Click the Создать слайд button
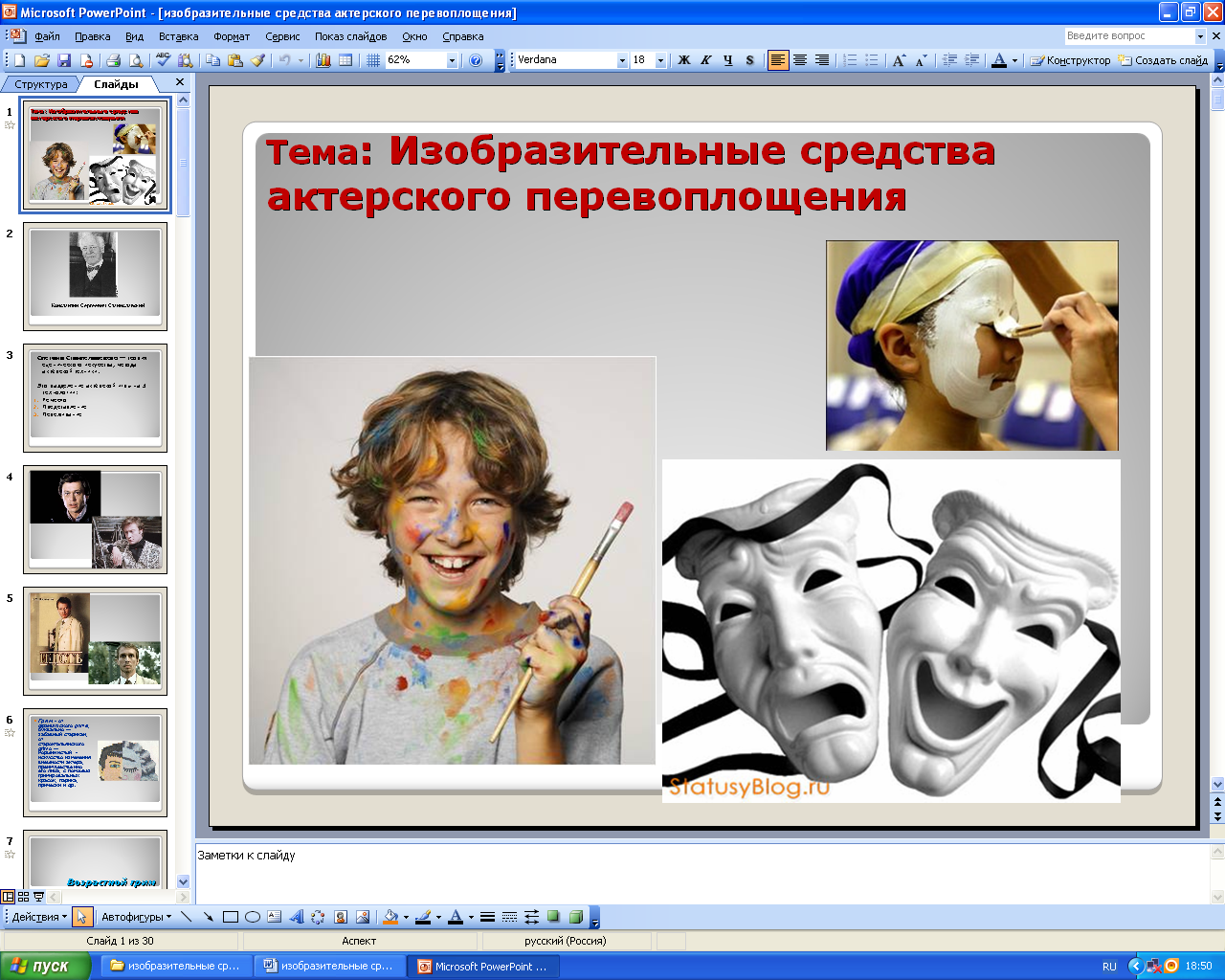The image size is (1225, 980). pos(1164,60)
